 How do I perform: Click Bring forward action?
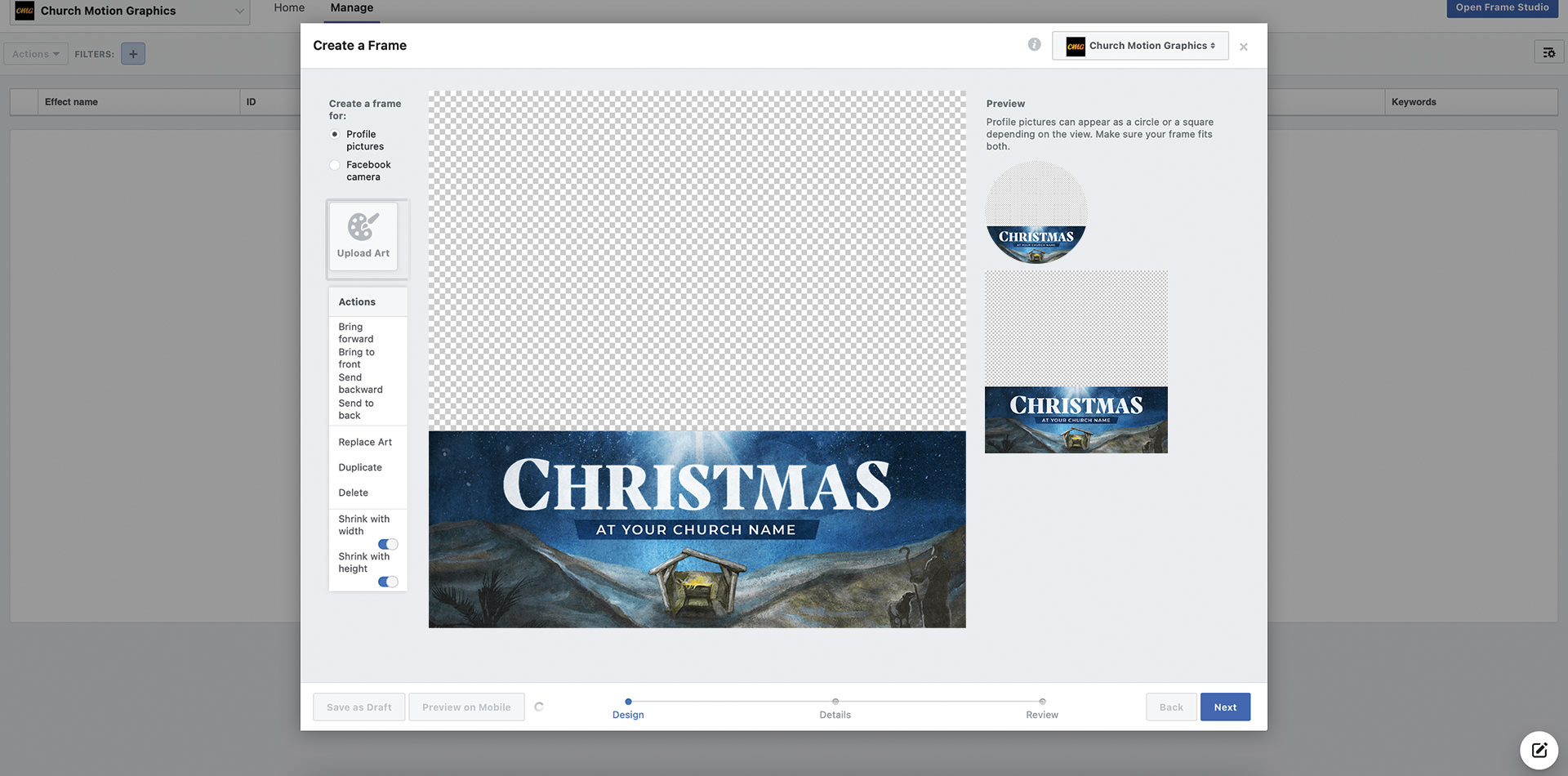click(356, 332)
